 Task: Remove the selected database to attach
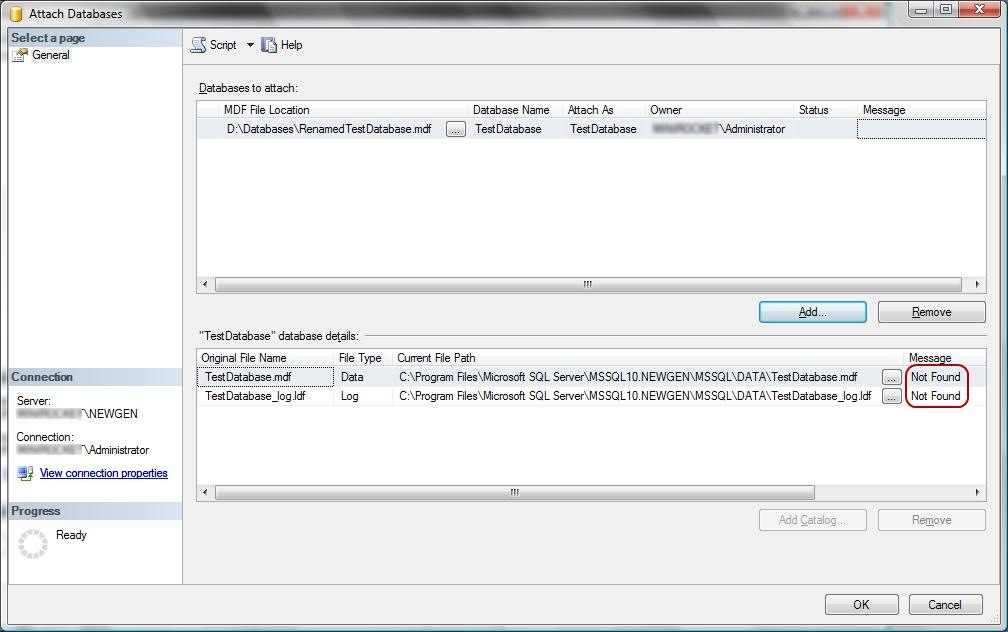[x=932, y=312]
